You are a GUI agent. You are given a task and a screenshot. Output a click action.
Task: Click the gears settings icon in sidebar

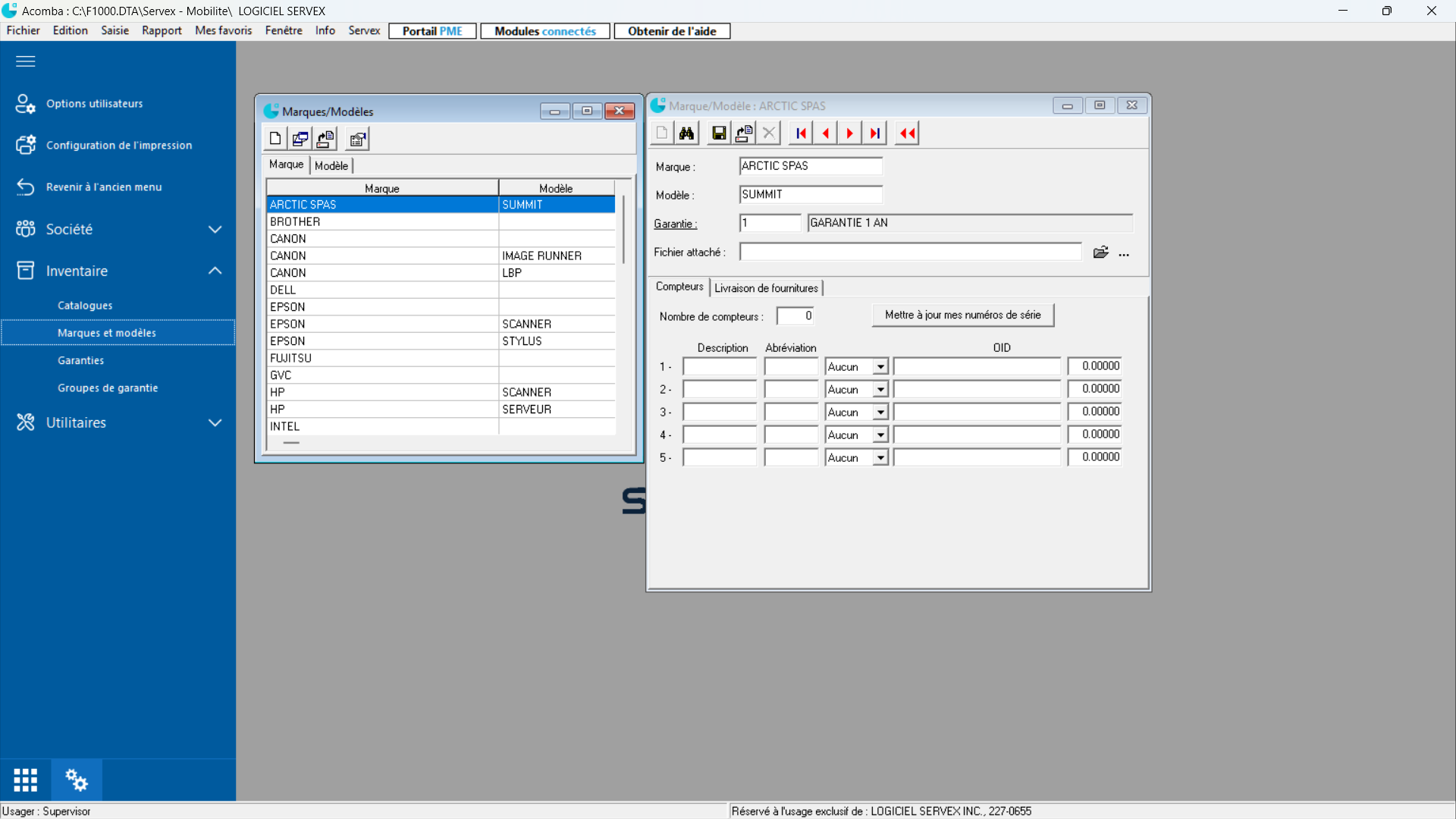tap(77, 780)
